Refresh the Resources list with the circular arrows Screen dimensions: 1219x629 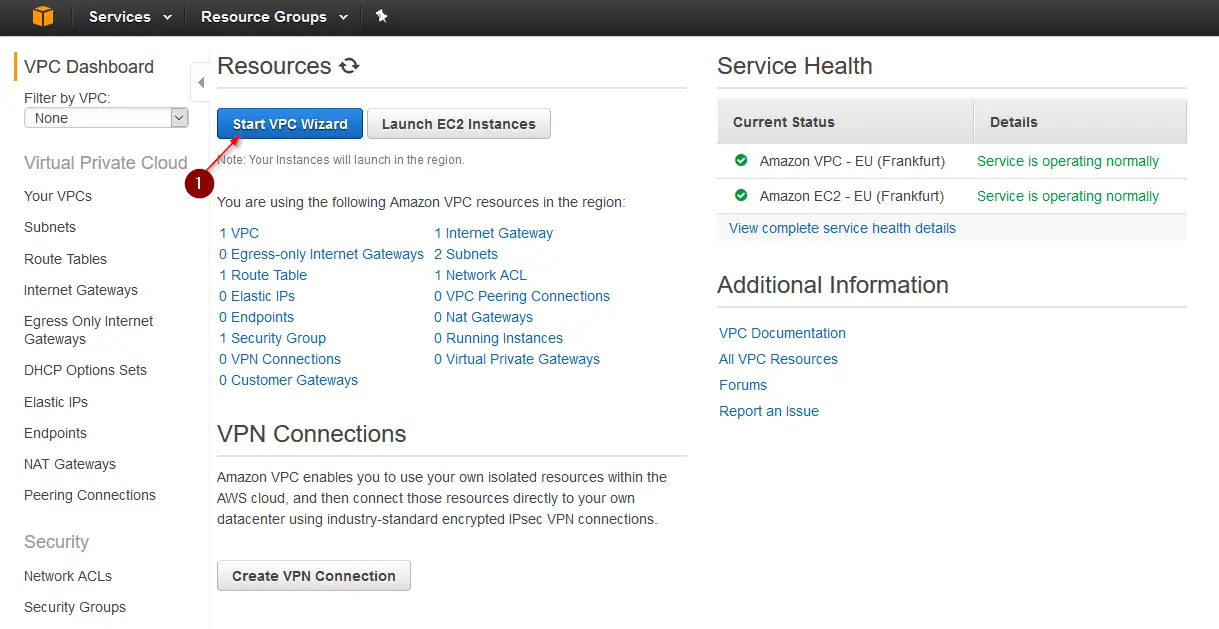(x=349, y=66)
